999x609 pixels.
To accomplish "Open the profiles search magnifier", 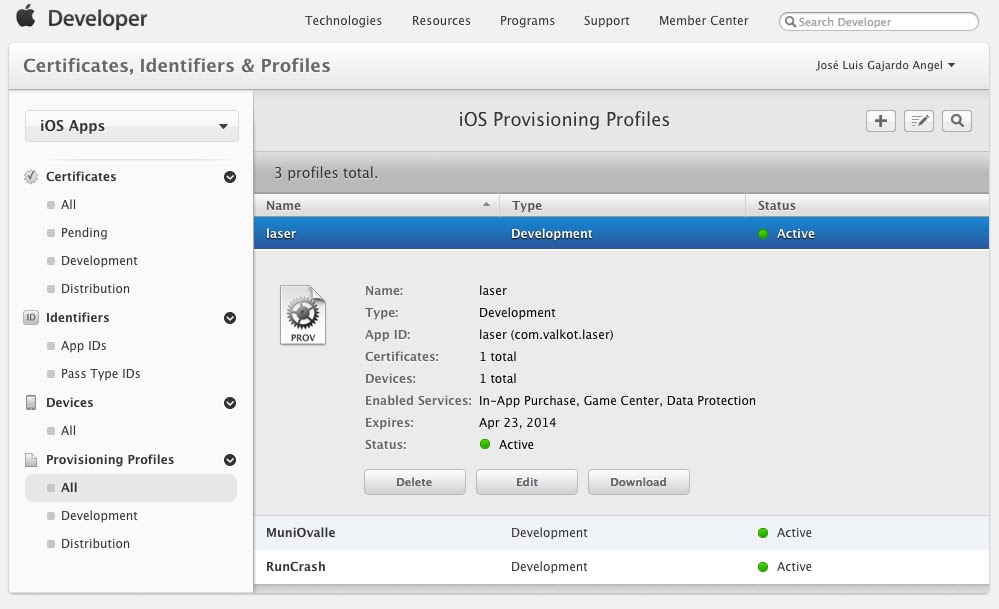I will (957, 121).
